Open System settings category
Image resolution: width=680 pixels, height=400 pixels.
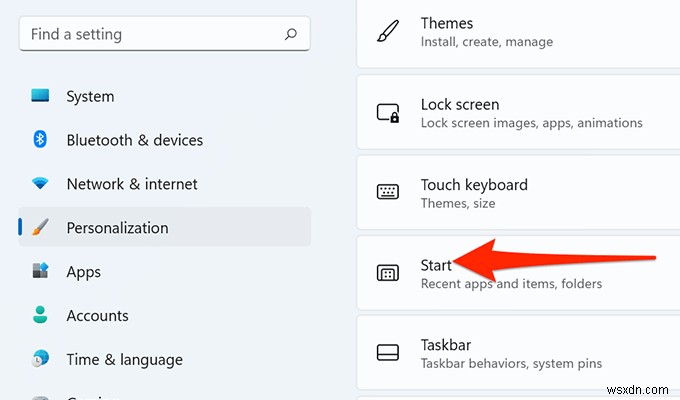[165, 96]
